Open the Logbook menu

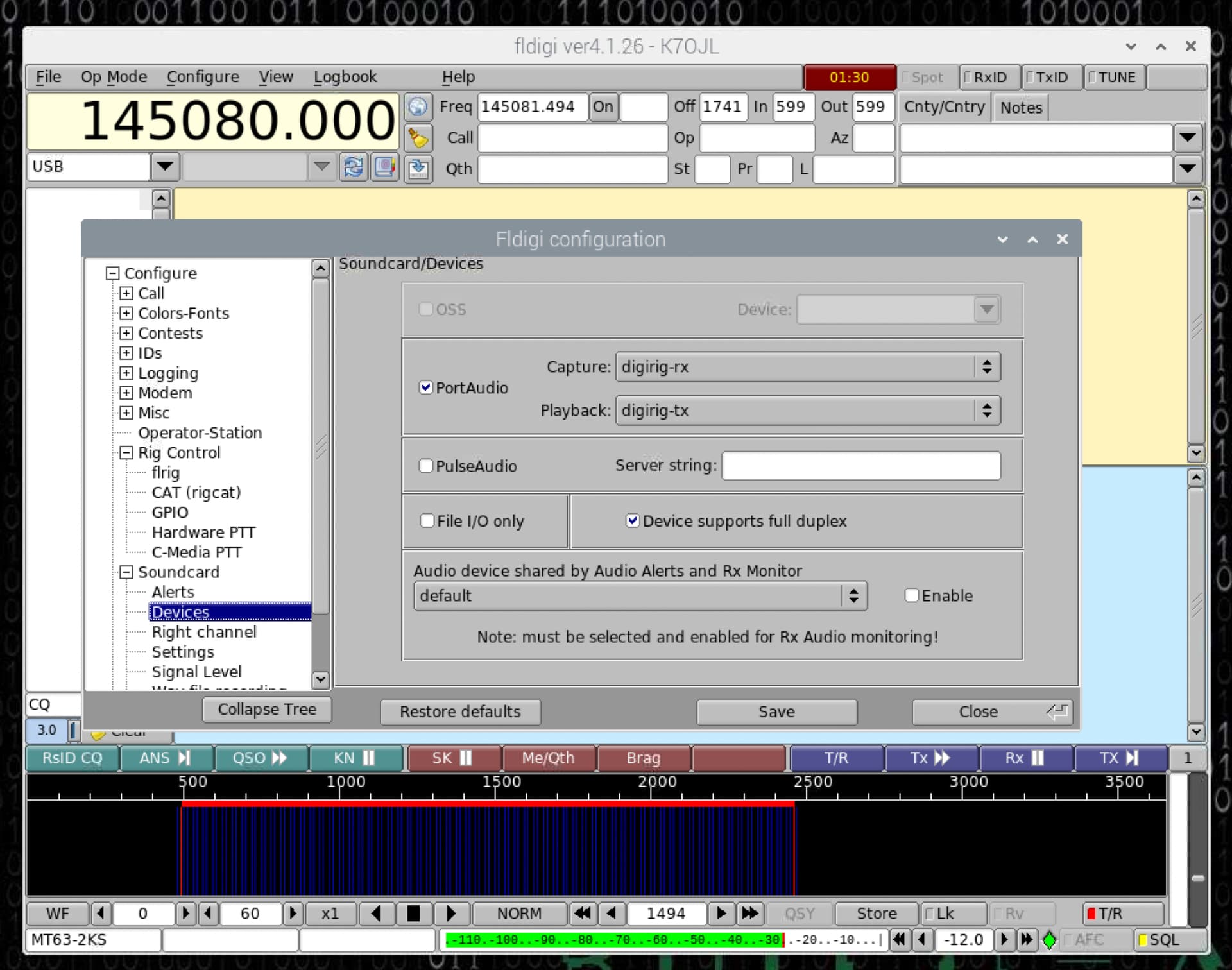click(345, 77)
